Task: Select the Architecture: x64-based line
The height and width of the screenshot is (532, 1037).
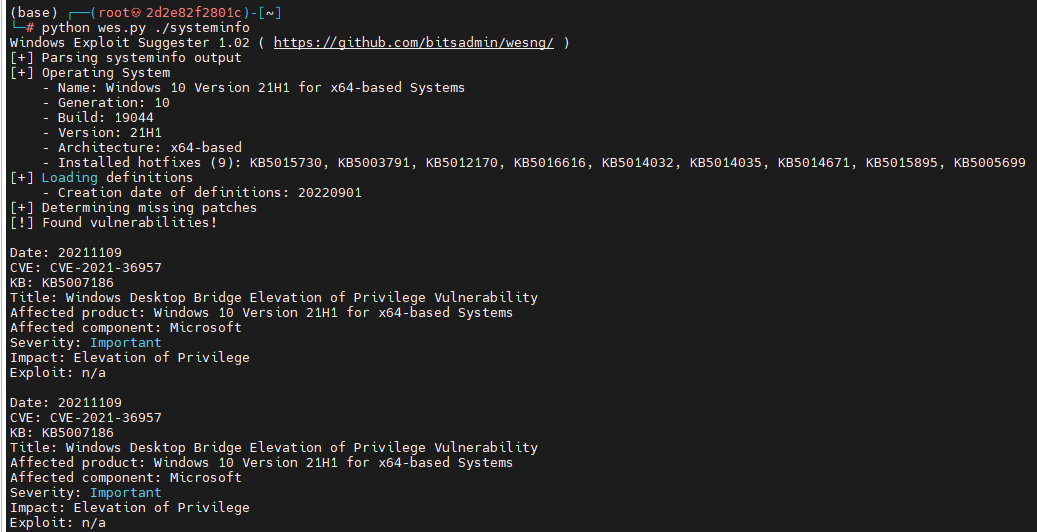Action: pos(149,148)
